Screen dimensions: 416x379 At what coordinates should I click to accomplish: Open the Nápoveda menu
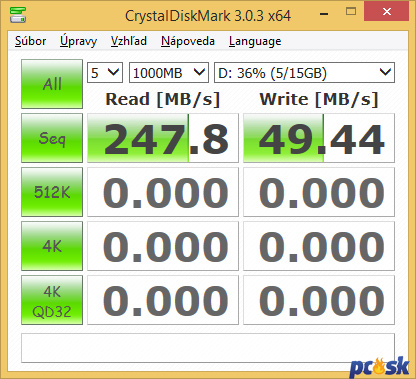[x=188, y=41]
